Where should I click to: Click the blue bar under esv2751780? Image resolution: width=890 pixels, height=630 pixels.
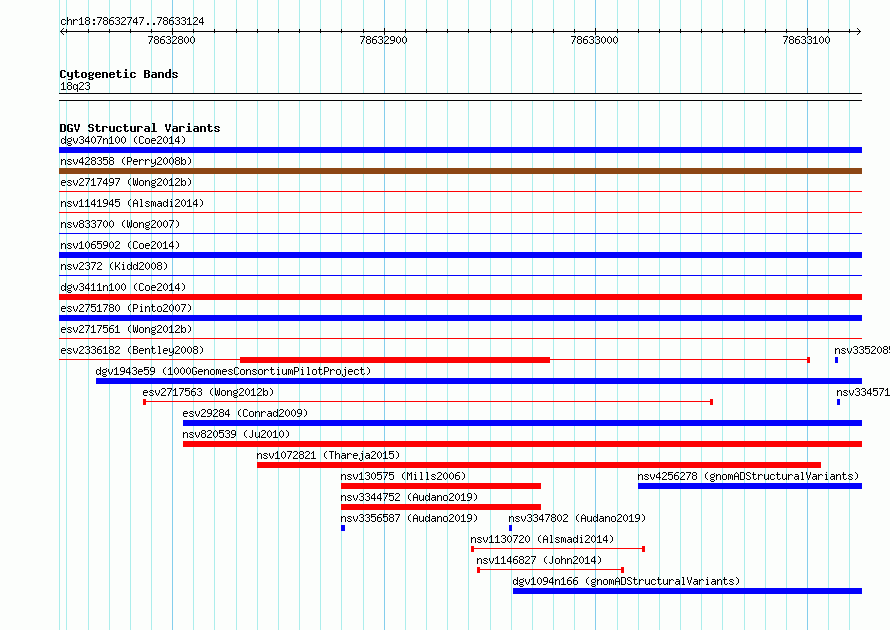(x=460, y=318)
